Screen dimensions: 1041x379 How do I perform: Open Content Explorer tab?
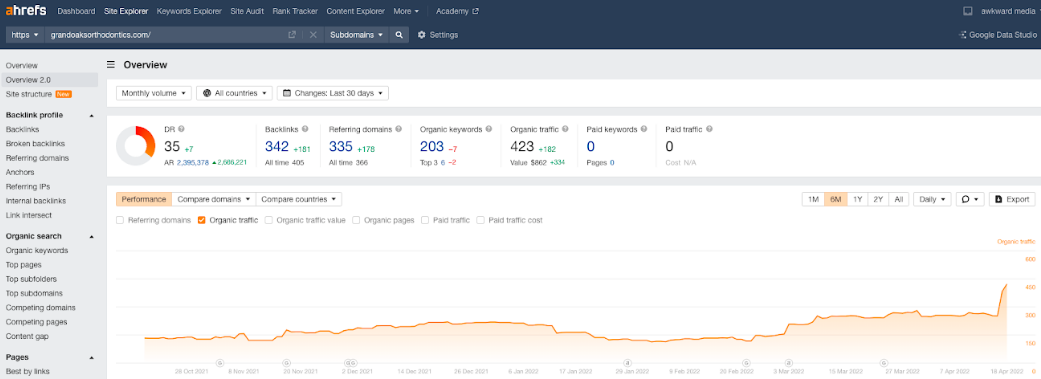pyautogui.click(x=355, y=11)
